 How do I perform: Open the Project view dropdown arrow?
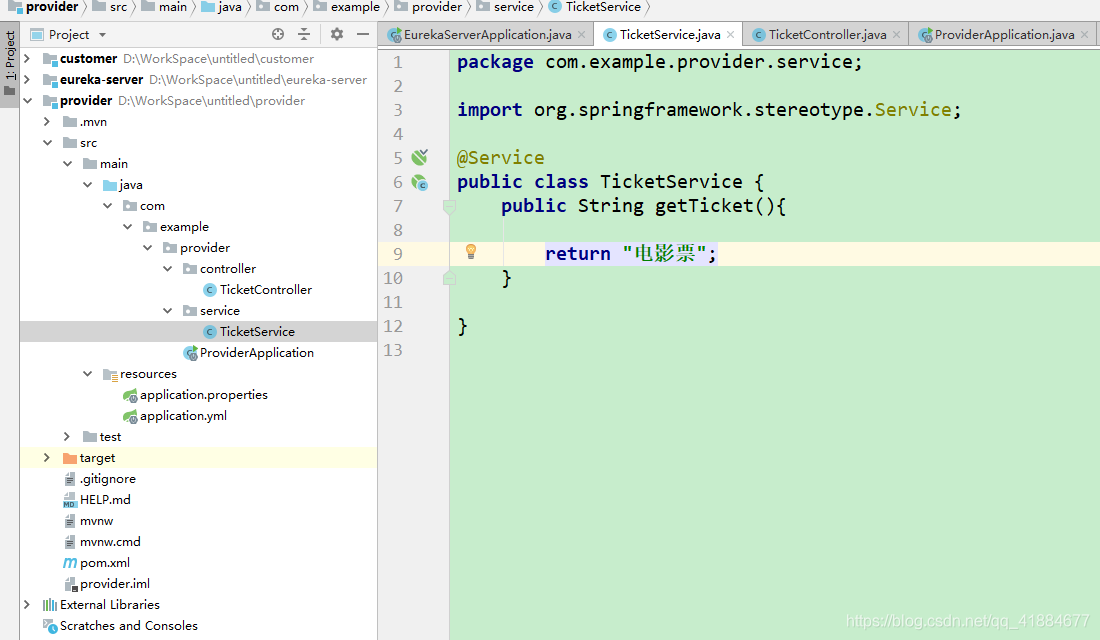click(102, 35)
